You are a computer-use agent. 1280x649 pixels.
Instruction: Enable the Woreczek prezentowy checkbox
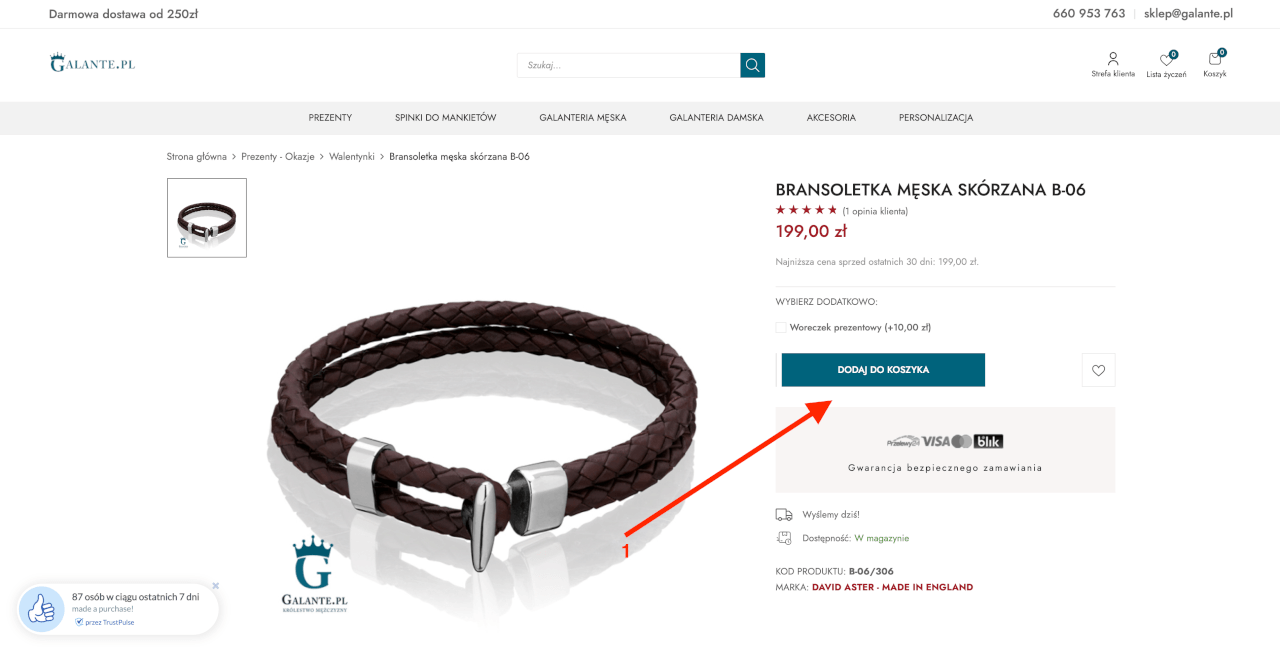click(781, 327)
